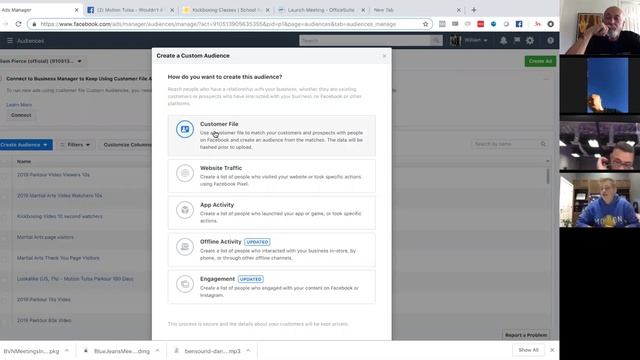Viewport: 640px width, 360px height.
Task: Choose the Customer File audience option
Action: pos(271,136)
